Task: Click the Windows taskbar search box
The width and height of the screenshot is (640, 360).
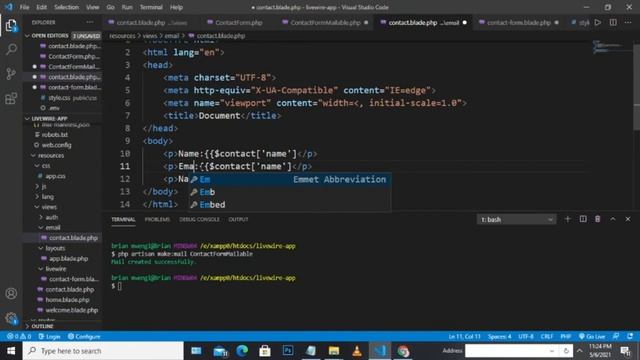Action: (x=103, y=351)
